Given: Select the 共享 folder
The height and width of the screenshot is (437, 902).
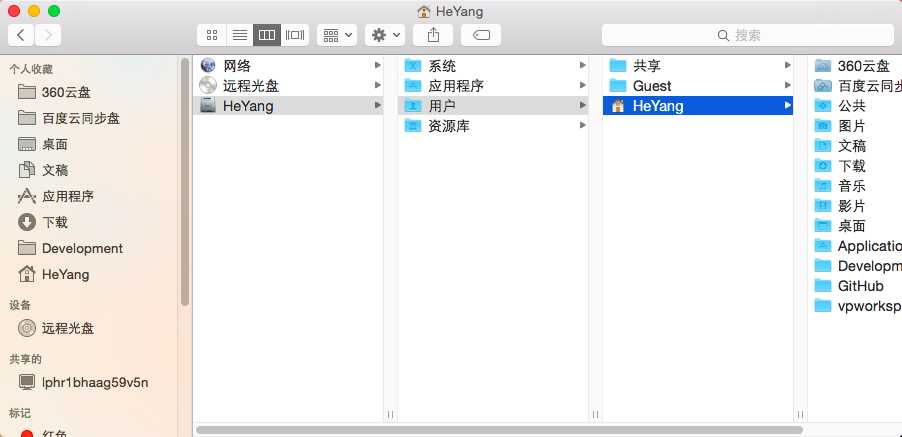Looking at the screenshot, I should pyautogui.click(x=698, y=66).
